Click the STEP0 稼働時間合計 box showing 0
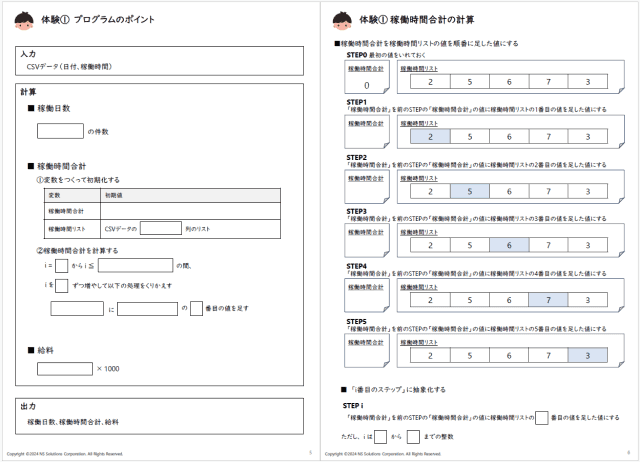The height and width of the screenshot is (462, 640). tap(366, 81)
